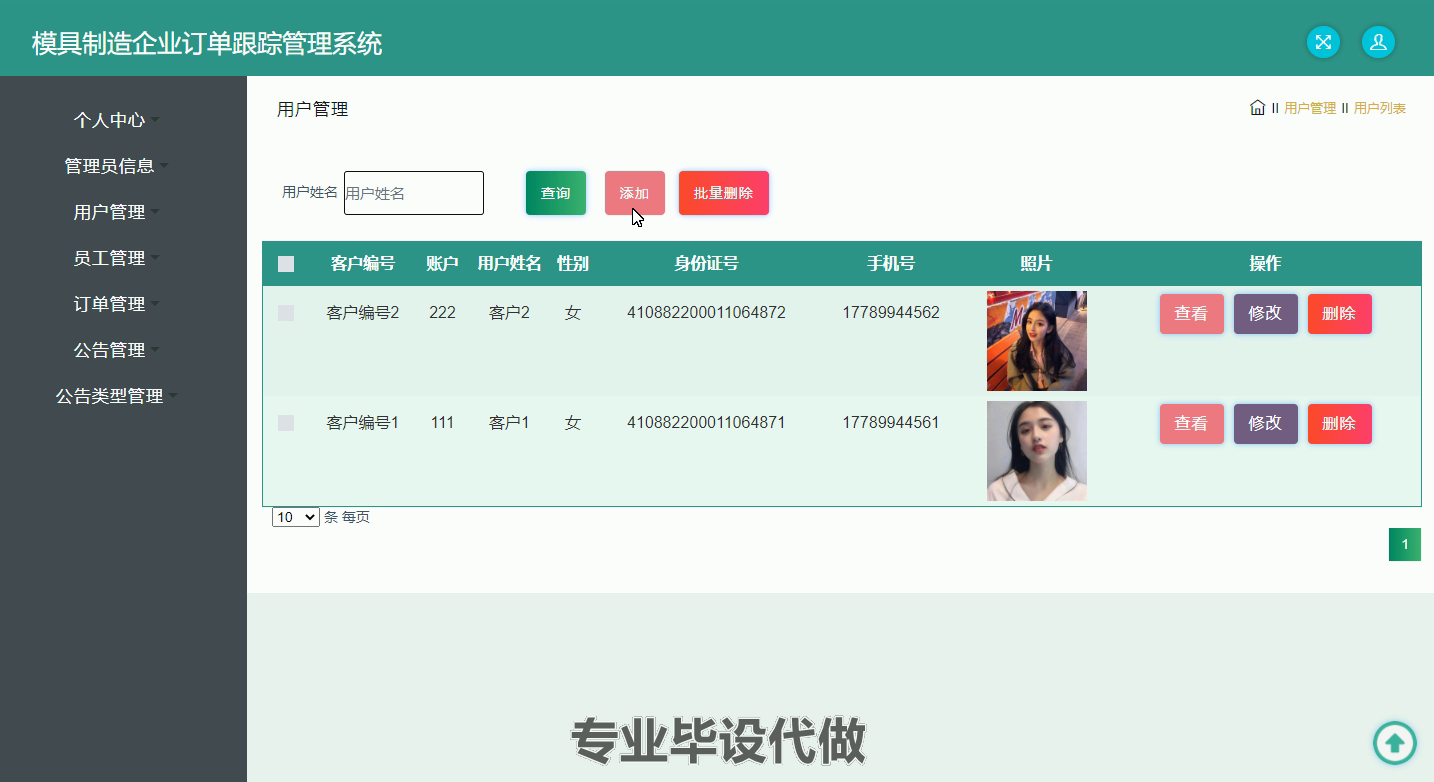
Task: Click 修改 for 客户1 row
Action: point(1265,424)
